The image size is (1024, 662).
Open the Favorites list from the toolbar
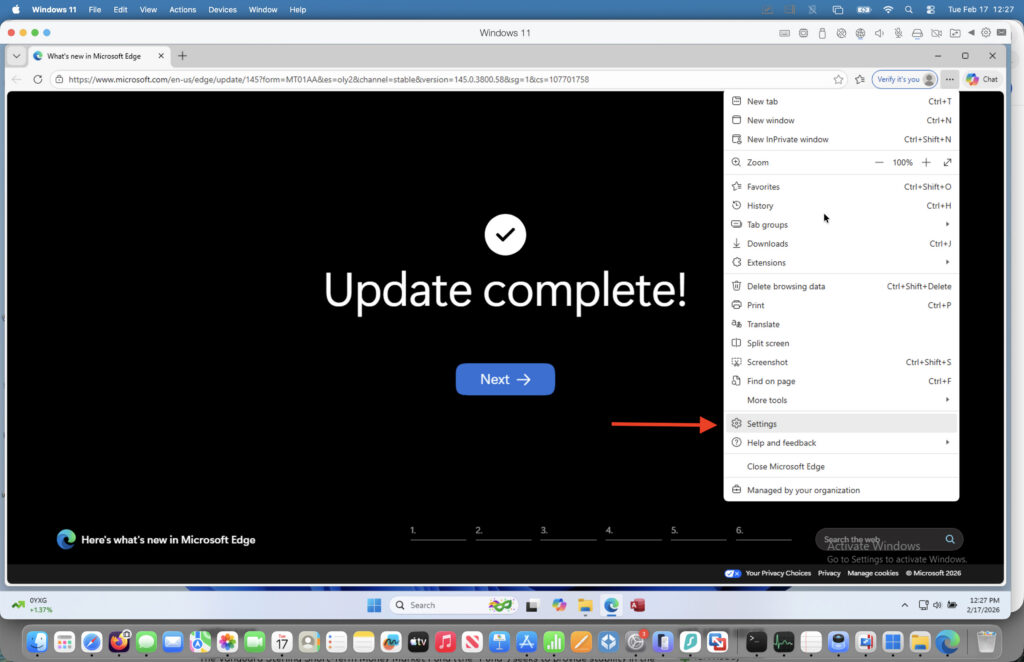point(859,79)
